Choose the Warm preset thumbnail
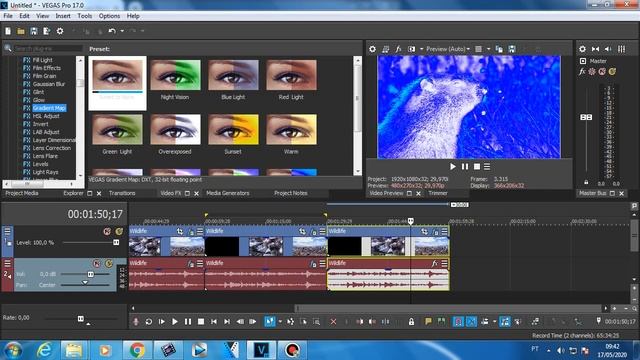The height and width of the screenshot is (360, 640). tap(291, 129)
